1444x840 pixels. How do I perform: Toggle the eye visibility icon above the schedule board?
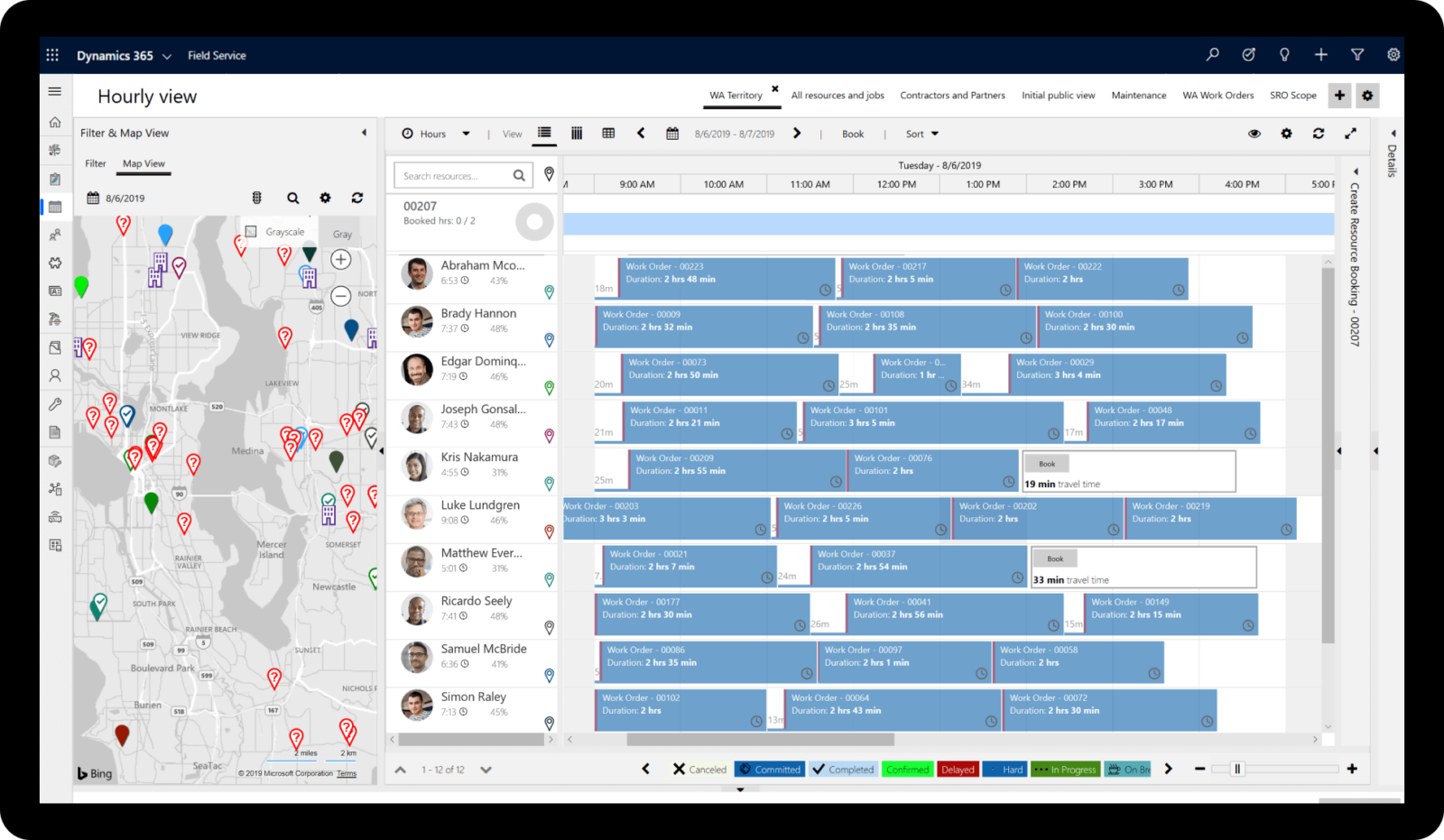click(1254, 133)
